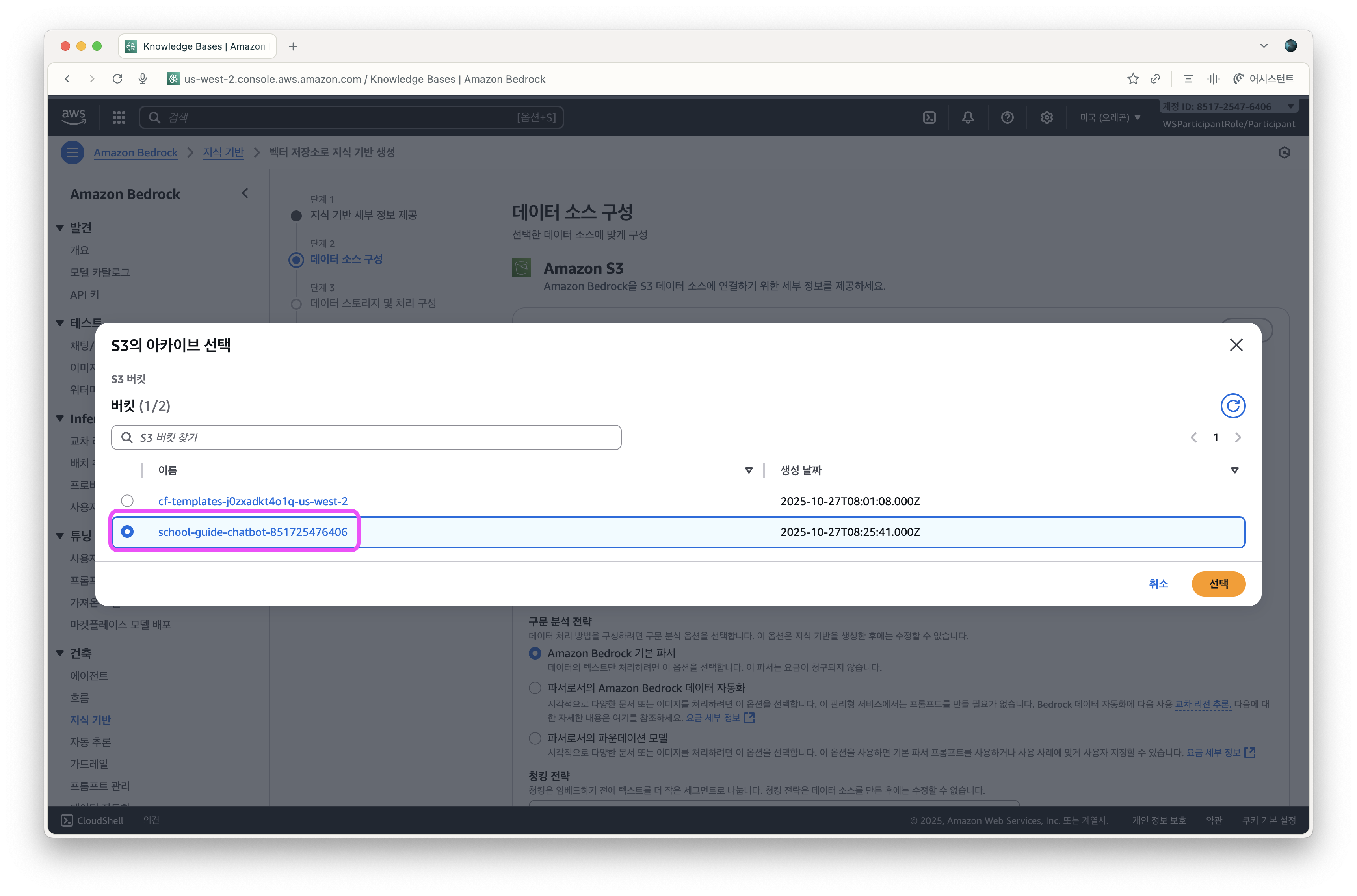Go back in browser history

(67, 79)
